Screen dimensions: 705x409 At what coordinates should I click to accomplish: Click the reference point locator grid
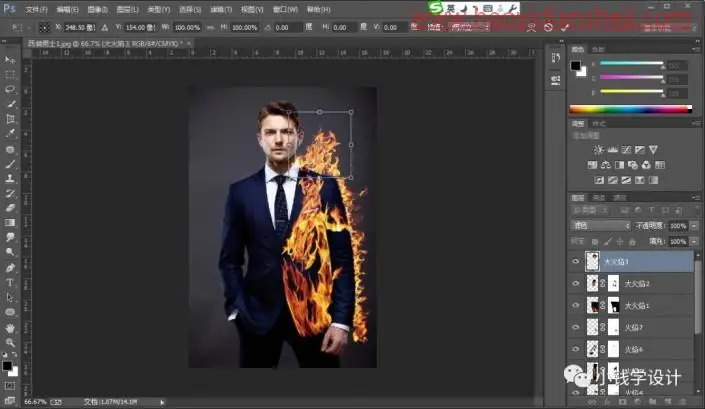45,27
